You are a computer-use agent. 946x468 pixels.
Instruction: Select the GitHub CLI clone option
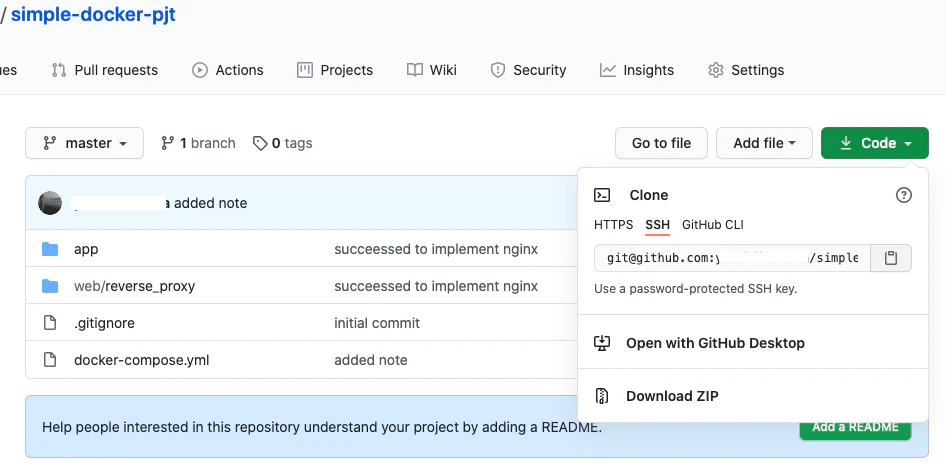click(x=713, y=225)
